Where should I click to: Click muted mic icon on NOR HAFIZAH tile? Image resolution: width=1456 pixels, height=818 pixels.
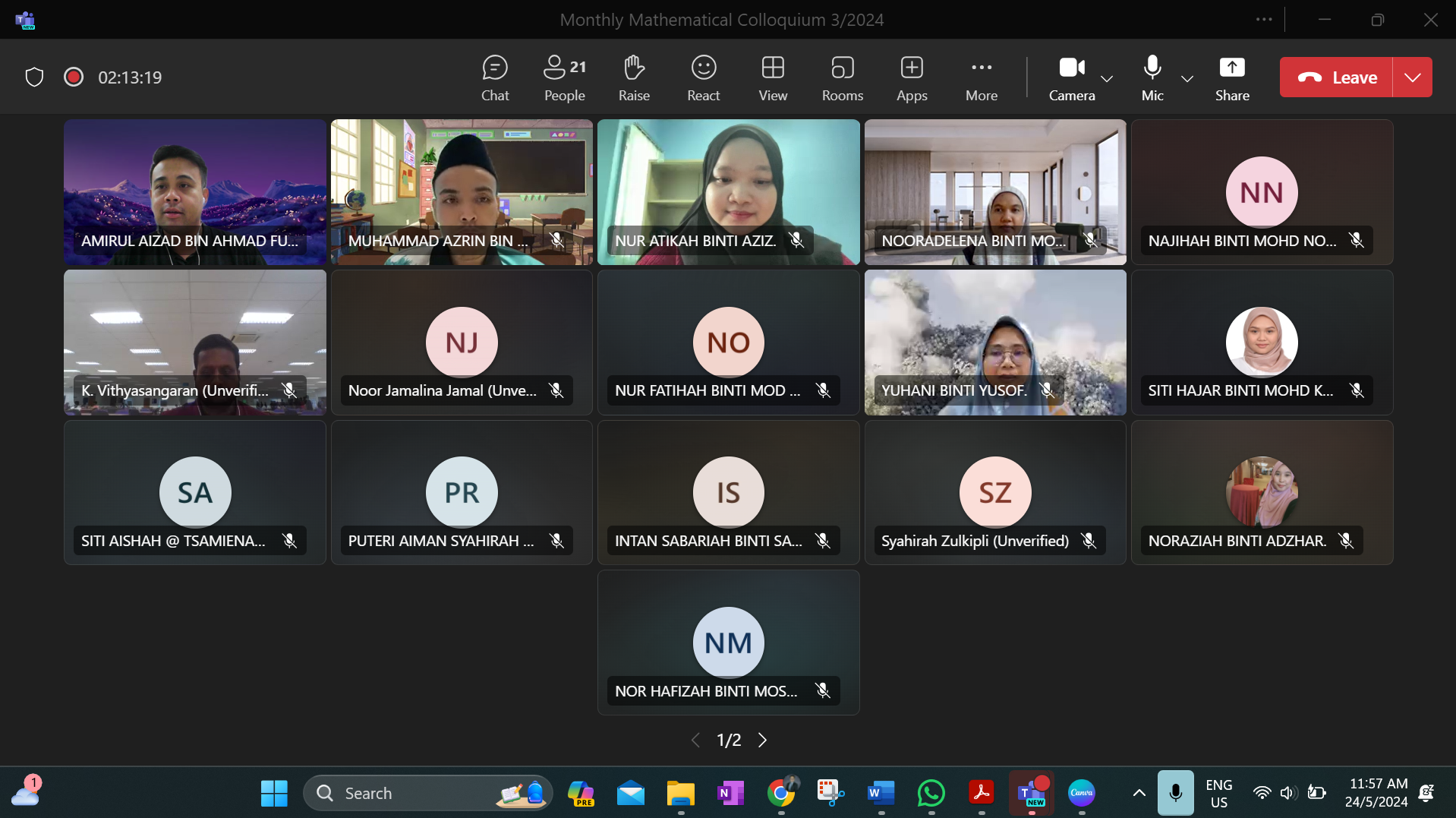coord(822,690)
